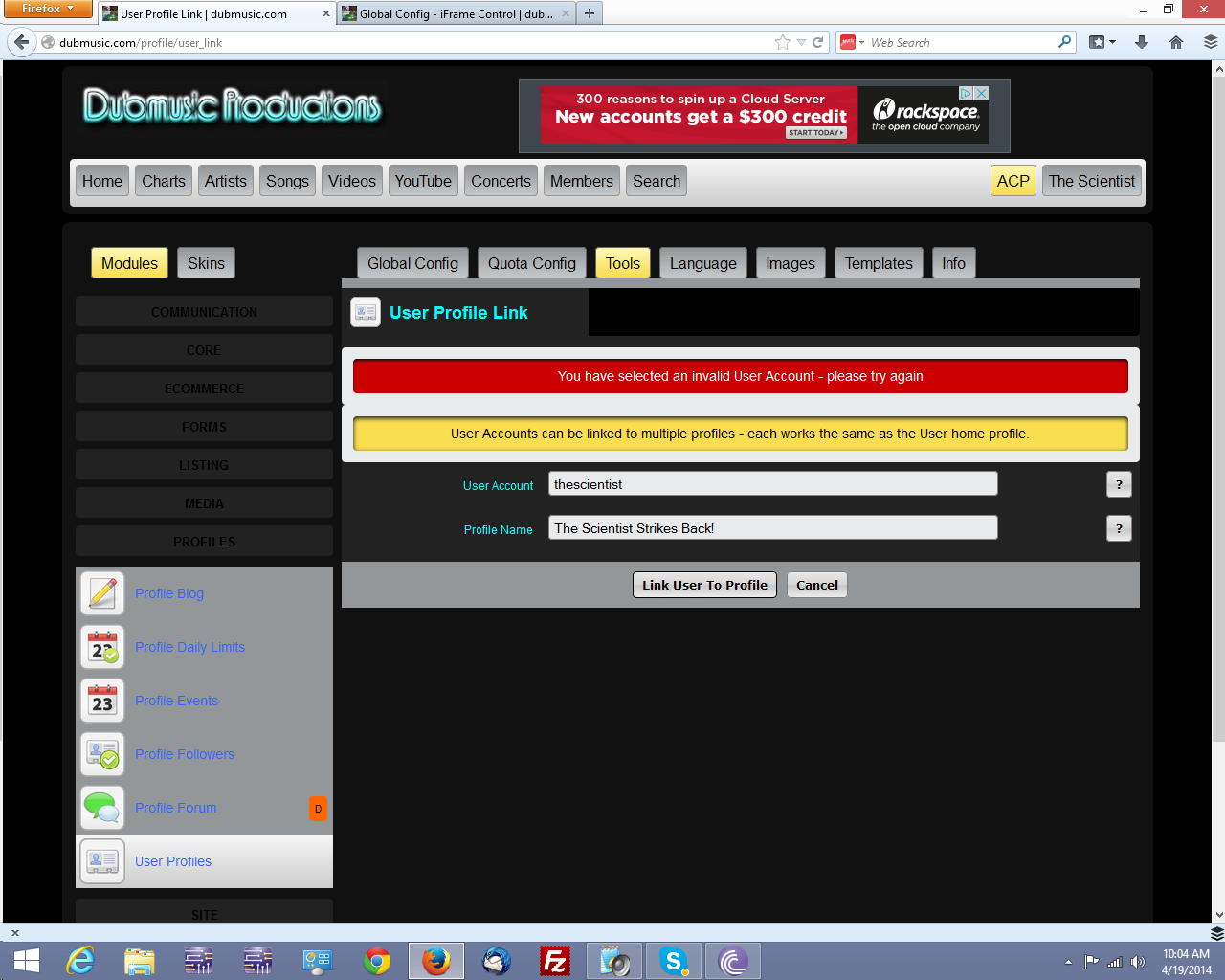
Task: Select the Modules tab
Action: tap(129, 263)
